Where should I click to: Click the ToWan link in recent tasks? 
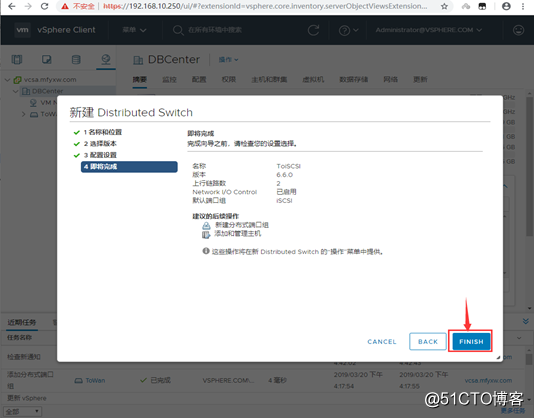click(x=95, y=380)
